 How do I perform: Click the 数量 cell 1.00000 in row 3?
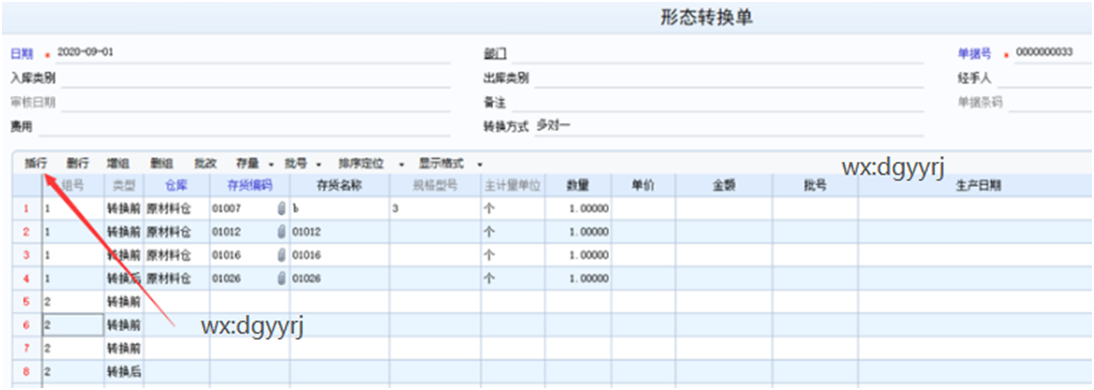[x=578, y=255]
